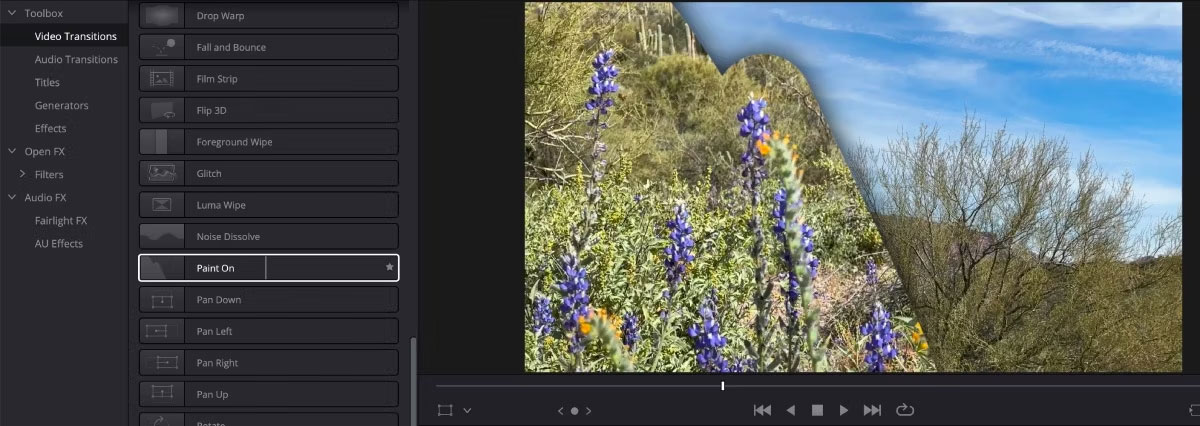Open Generators category
1200x426 pixels.
click(61, 105)
